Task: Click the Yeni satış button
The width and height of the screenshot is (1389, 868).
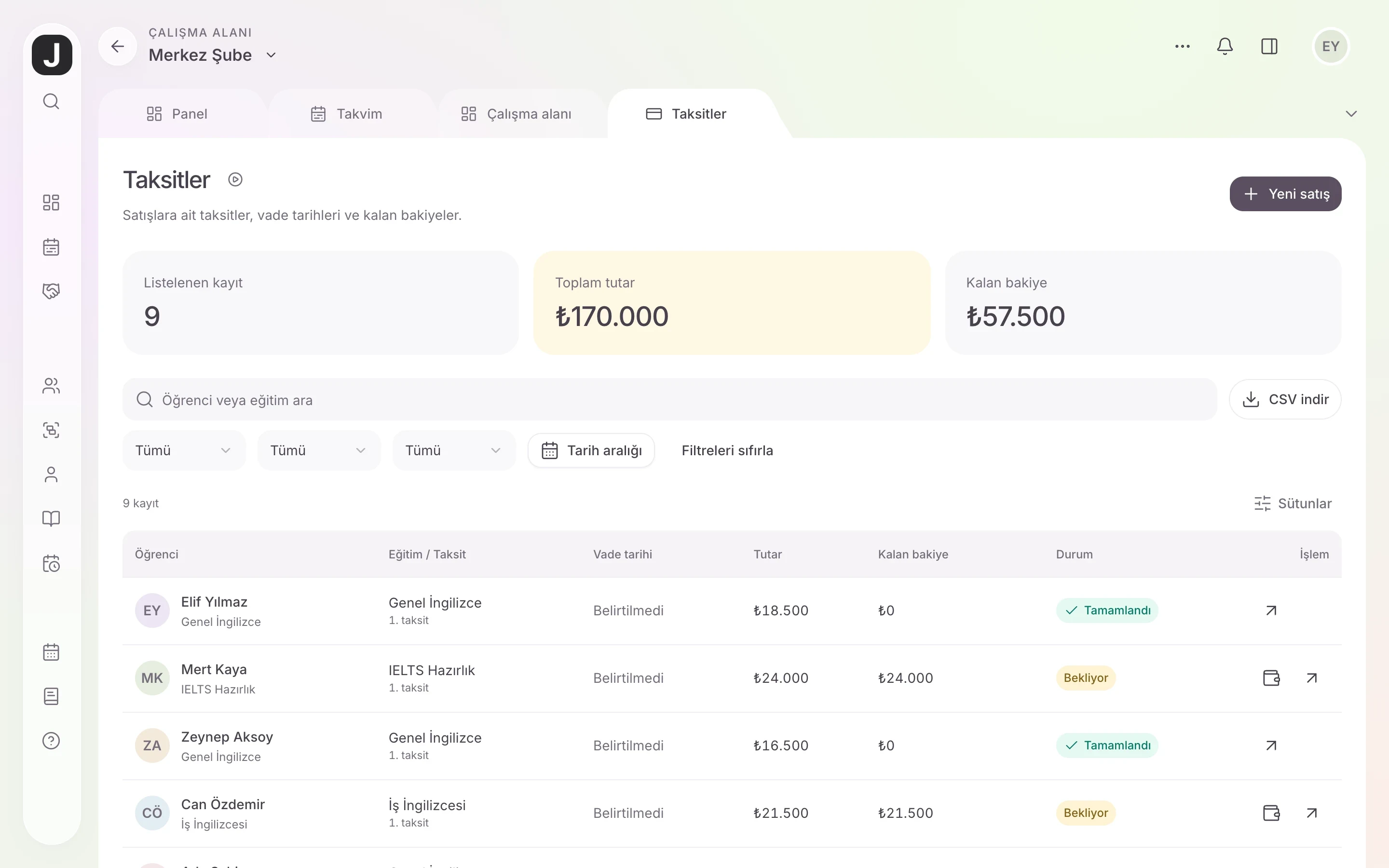Action: click(1285, 194)
